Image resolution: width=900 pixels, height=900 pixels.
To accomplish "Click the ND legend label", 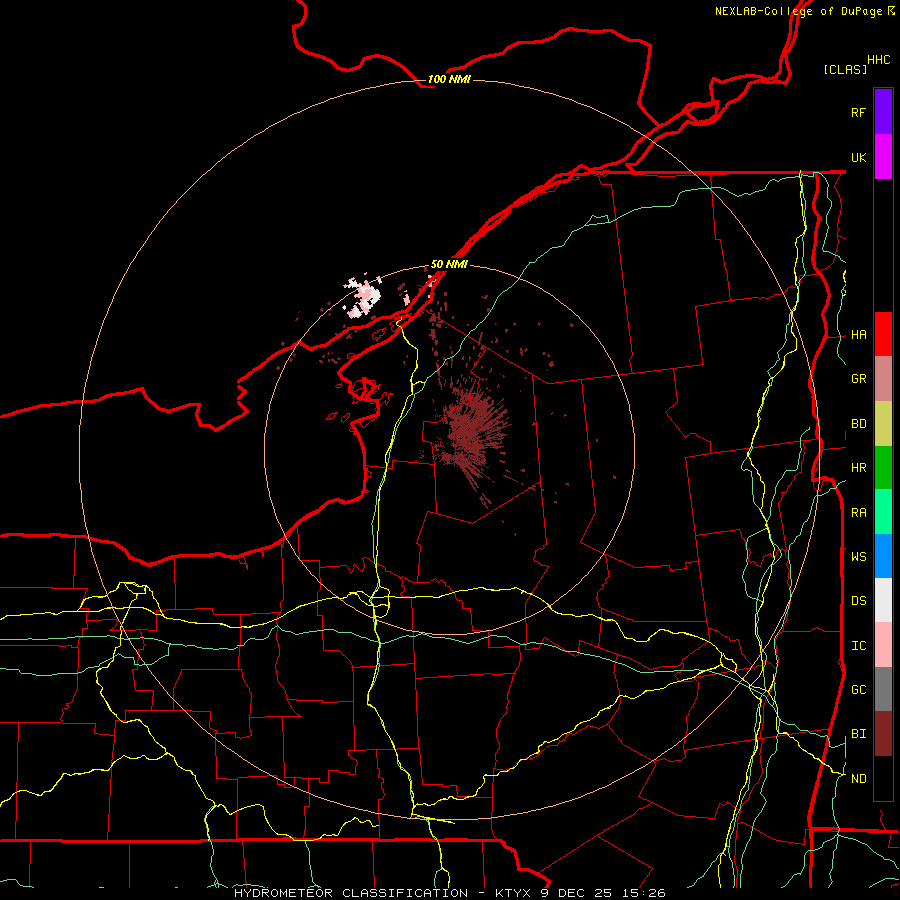I will pos(858,778).
